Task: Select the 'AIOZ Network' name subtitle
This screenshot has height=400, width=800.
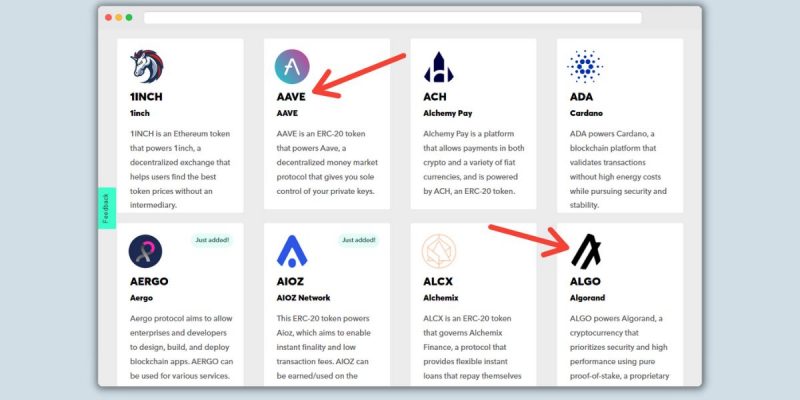Action: coord(304,298)
